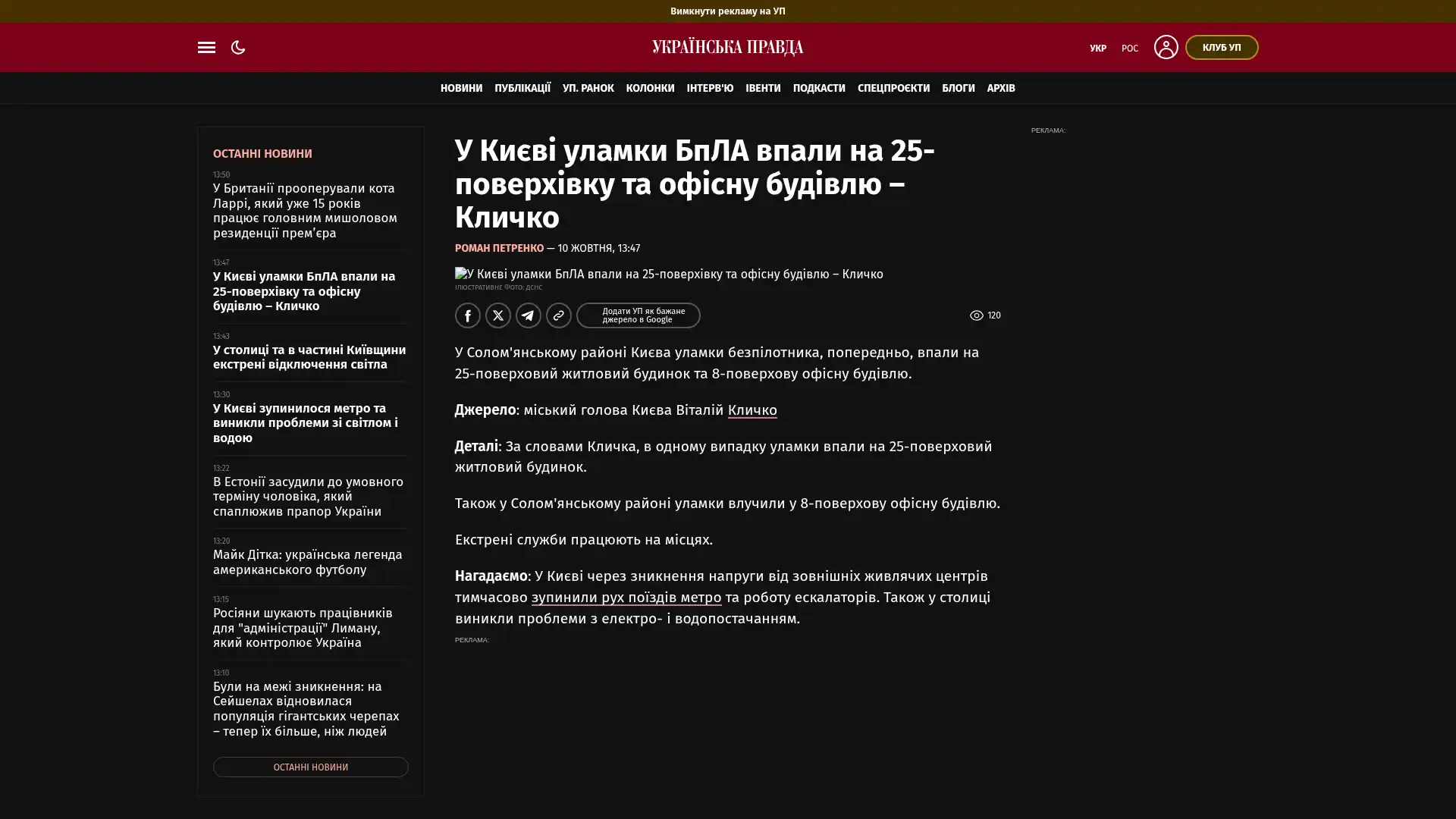The image size is (1456, 819).
Task: Follow the Кличко link in article
Action: click(752, 410)
